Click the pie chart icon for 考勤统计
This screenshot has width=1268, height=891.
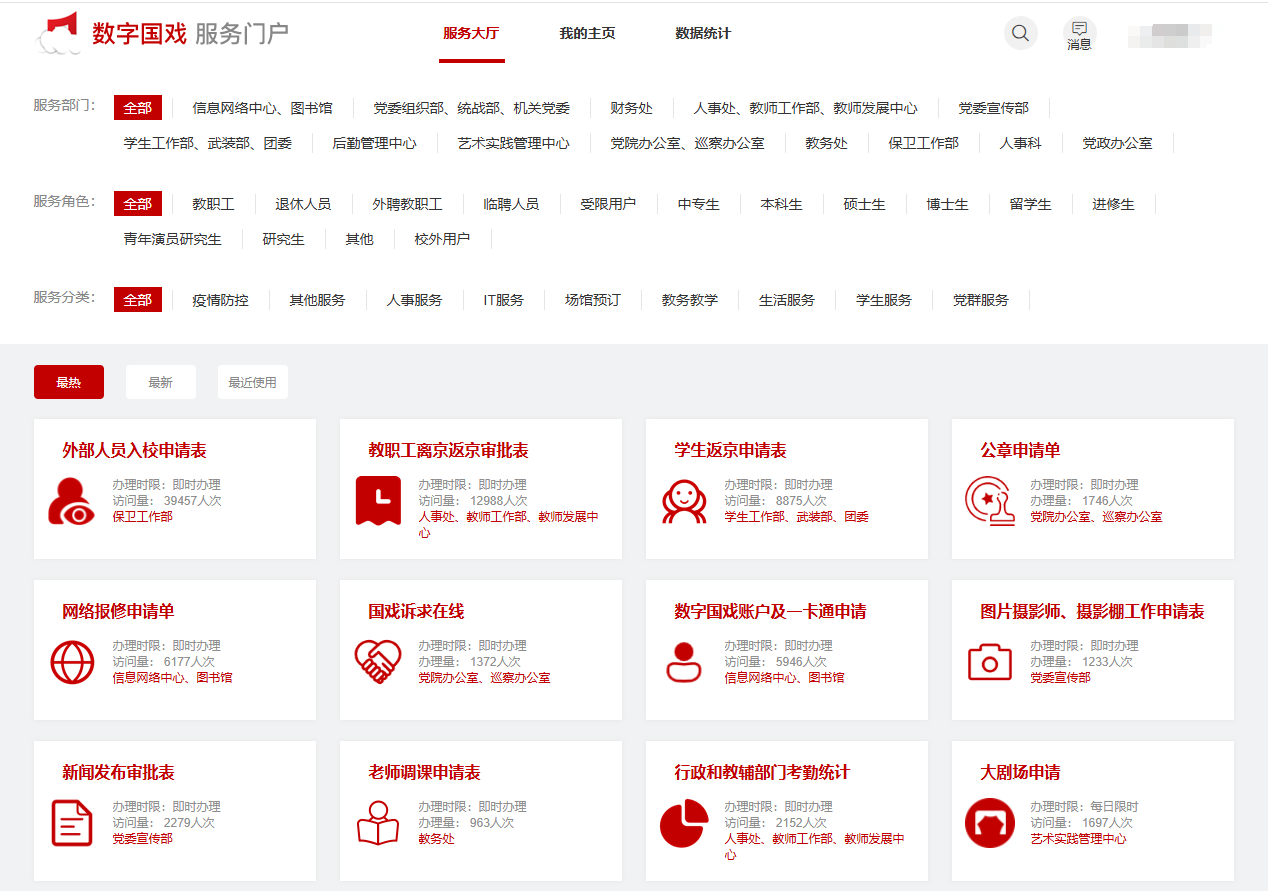coord(684,823)
